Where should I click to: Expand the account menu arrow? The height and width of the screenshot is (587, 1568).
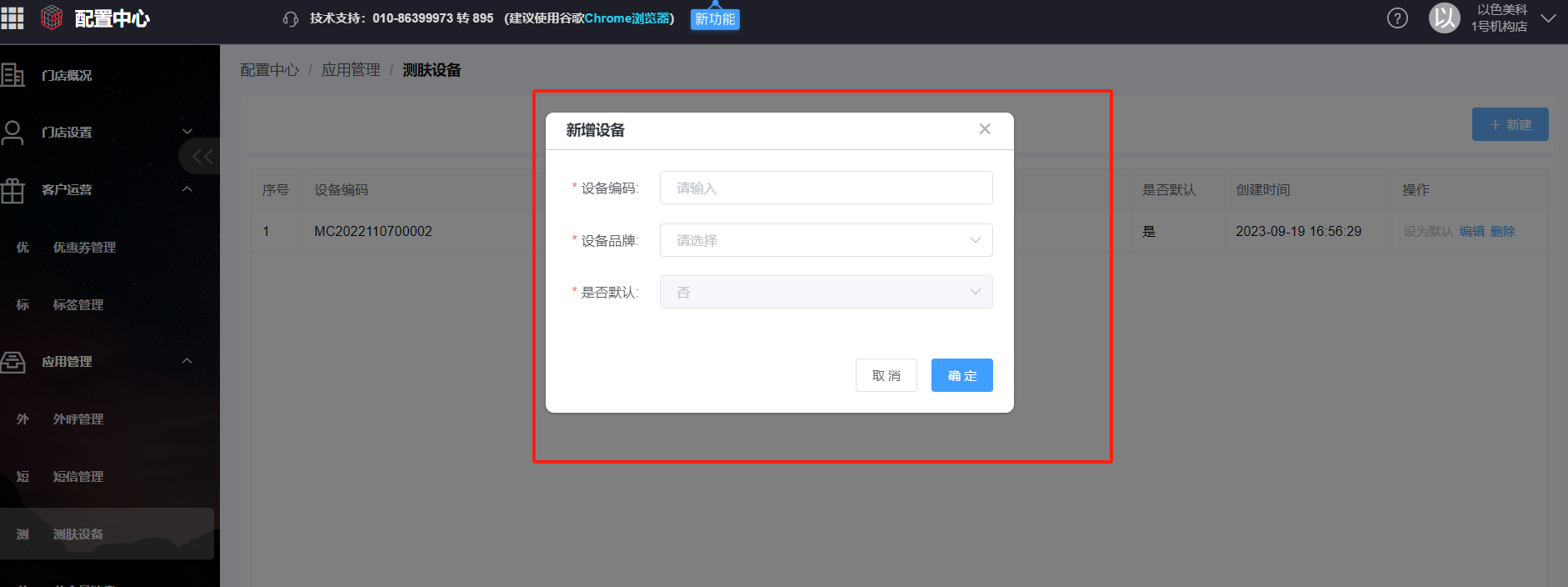(1548, 18)
